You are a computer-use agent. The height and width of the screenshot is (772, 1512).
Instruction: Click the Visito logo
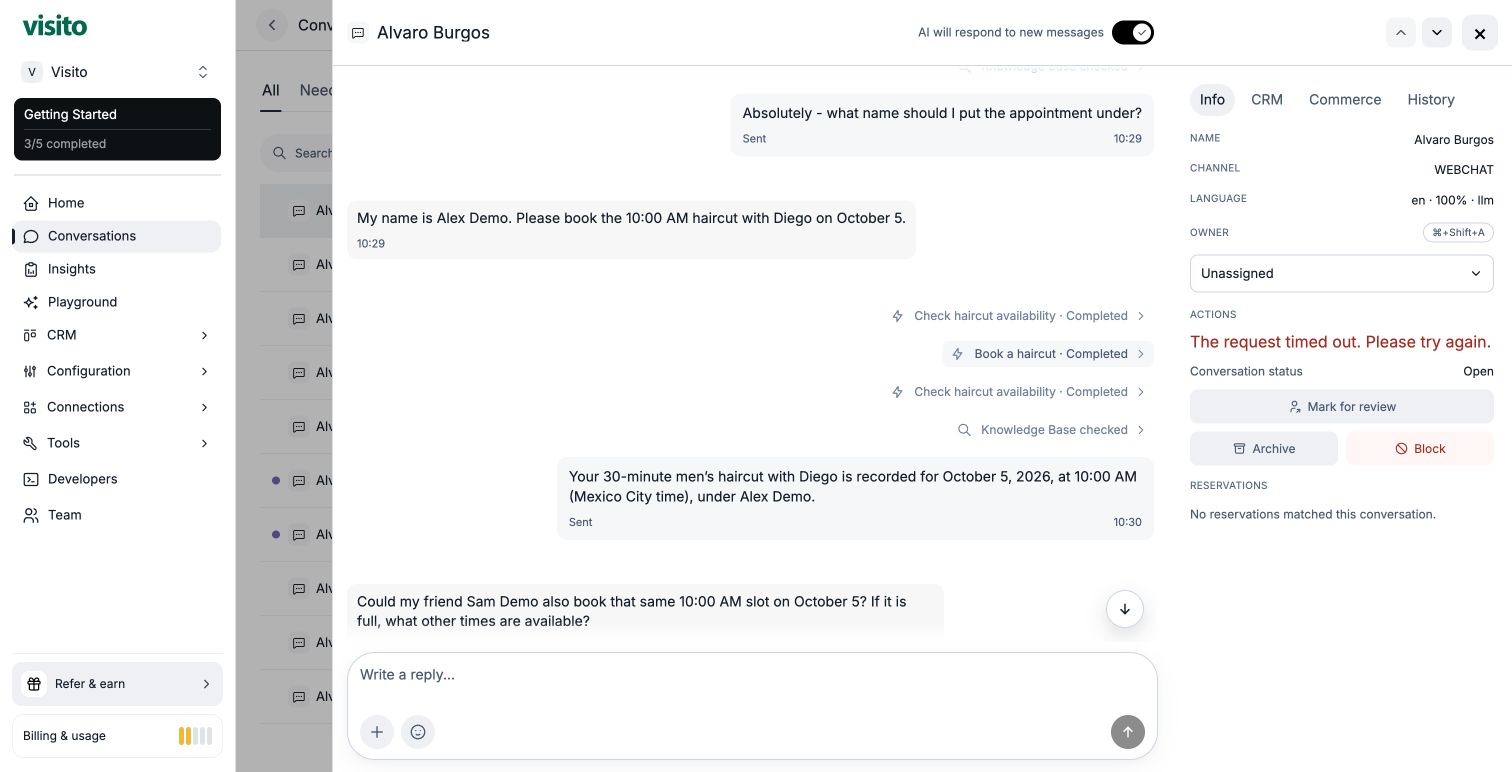point(55,26)
